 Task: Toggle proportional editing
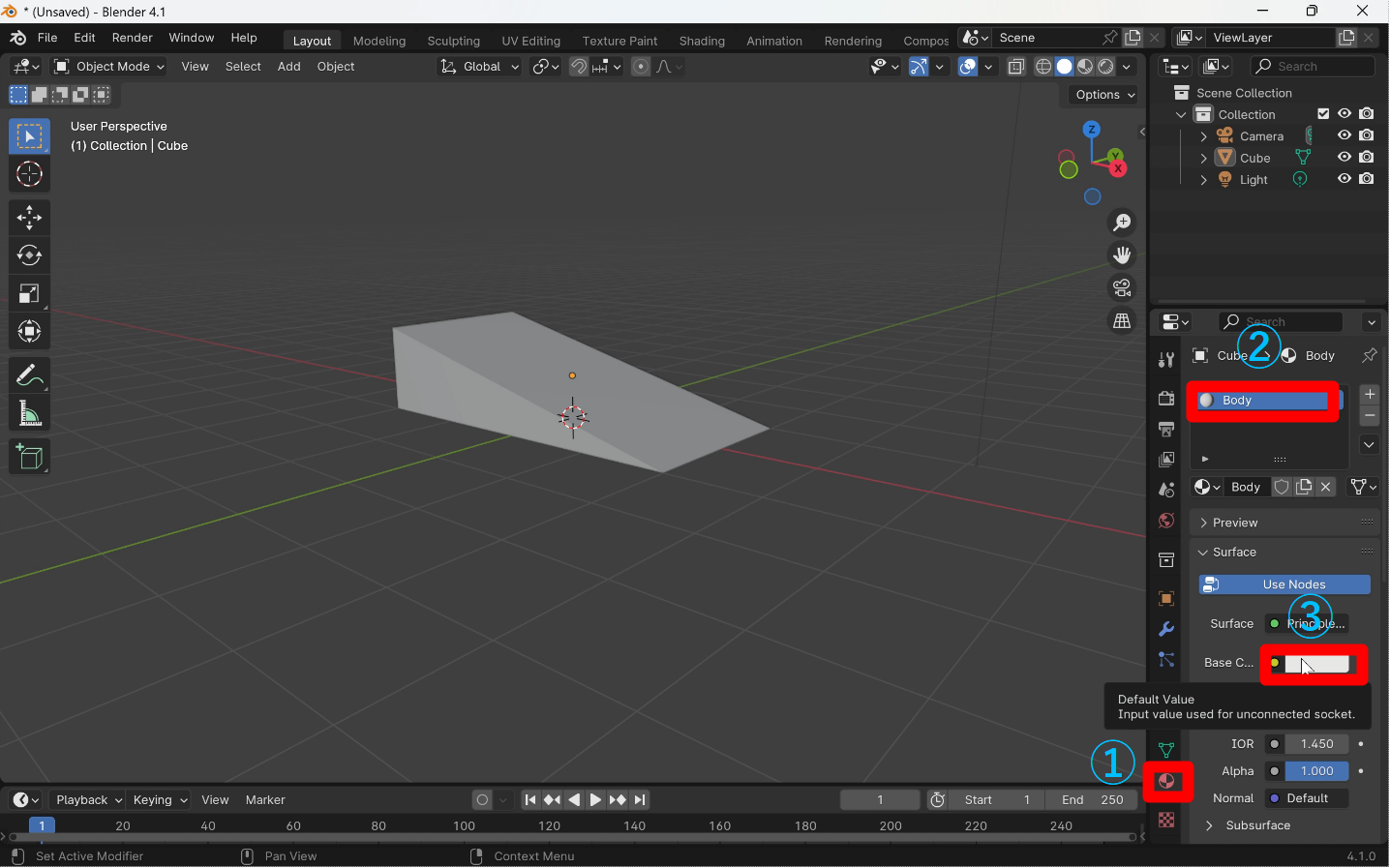[x=641, y=67]
